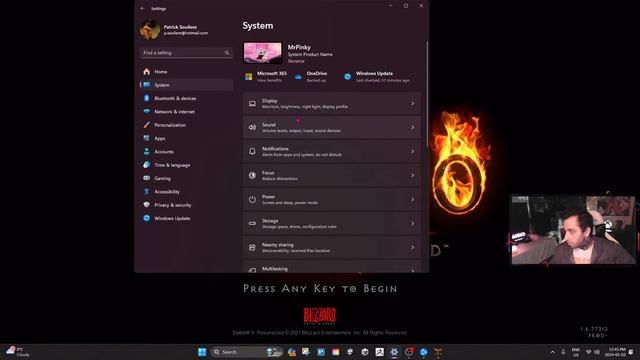Open the Windows Start button

coord(202,352)
